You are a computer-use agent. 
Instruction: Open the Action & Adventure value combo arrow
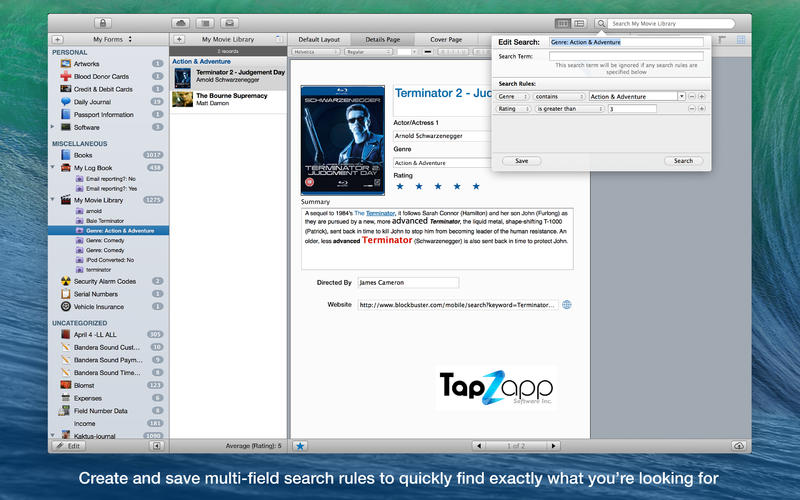(681, 96)
